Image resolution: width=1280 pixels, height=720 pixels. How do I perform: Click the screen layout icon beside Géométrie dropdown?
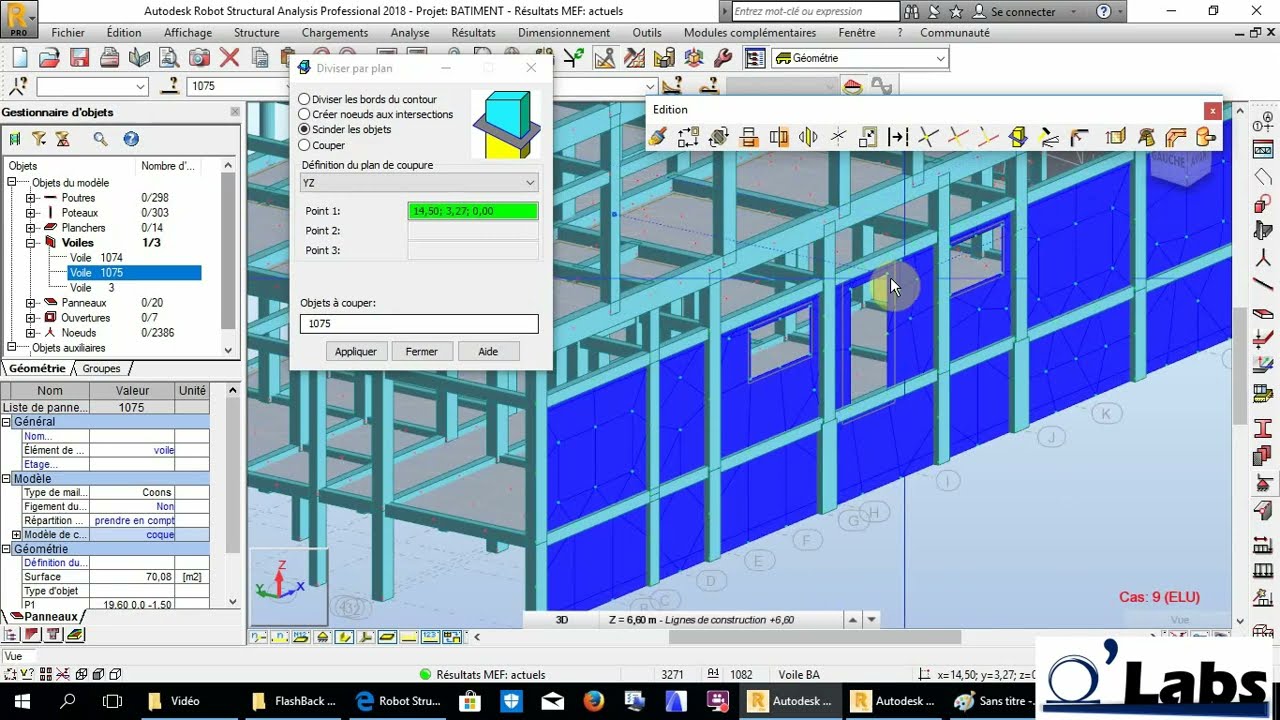coord(755,58)
